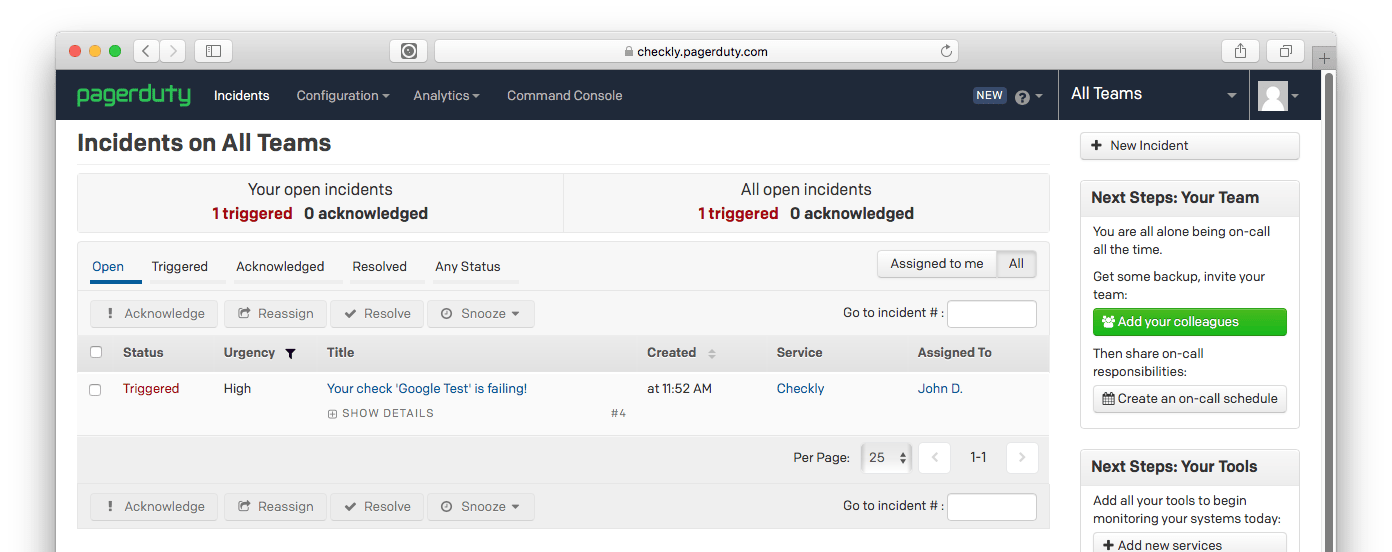Open Command Console in navbar

click(564, 96)
